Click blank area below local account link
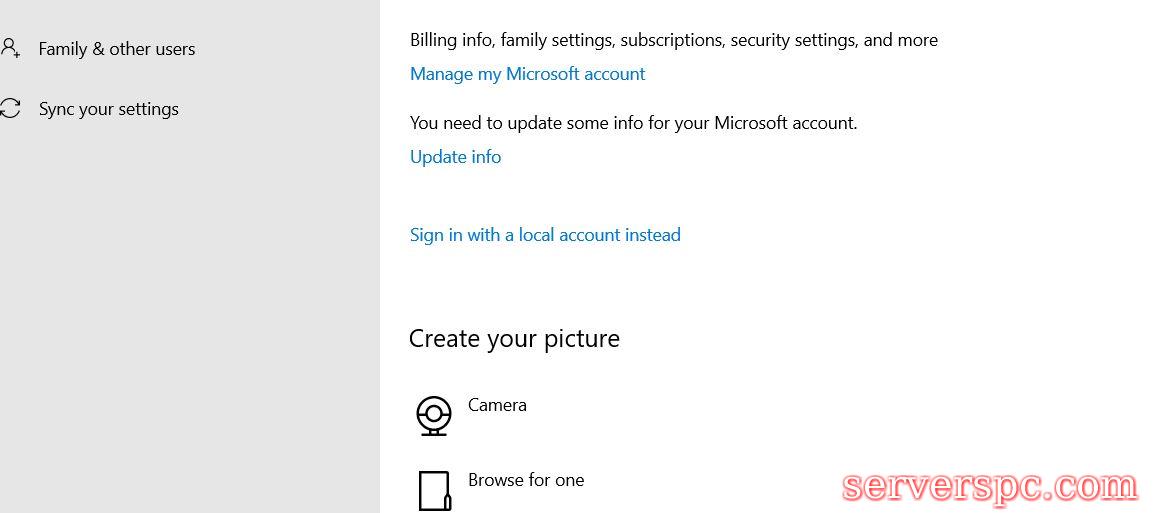This screenshot has height=513, width=1154. click(700, 285)
